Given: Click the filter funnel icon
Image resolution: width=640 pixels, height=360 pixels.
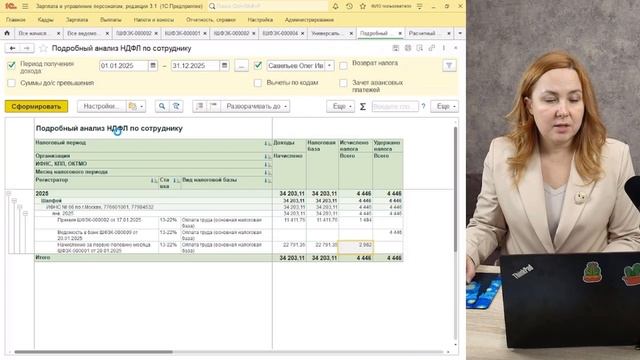Looking at the screenshot, I should [449, 65].
